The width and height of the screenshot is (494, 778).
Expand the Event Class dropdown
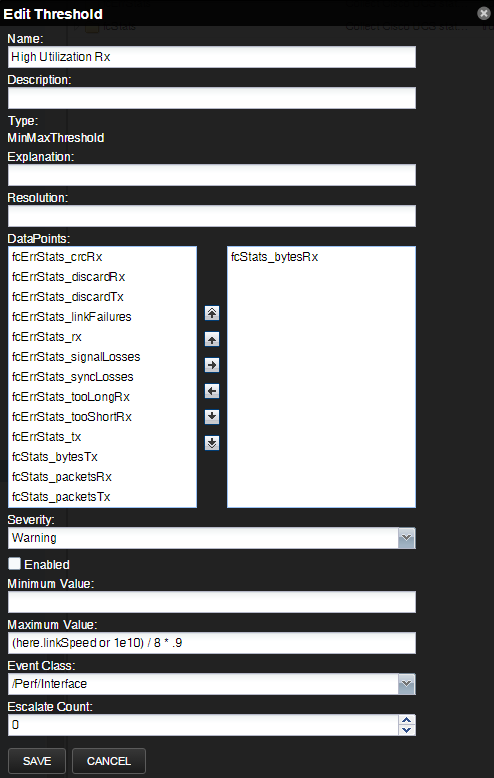point(406,684)
